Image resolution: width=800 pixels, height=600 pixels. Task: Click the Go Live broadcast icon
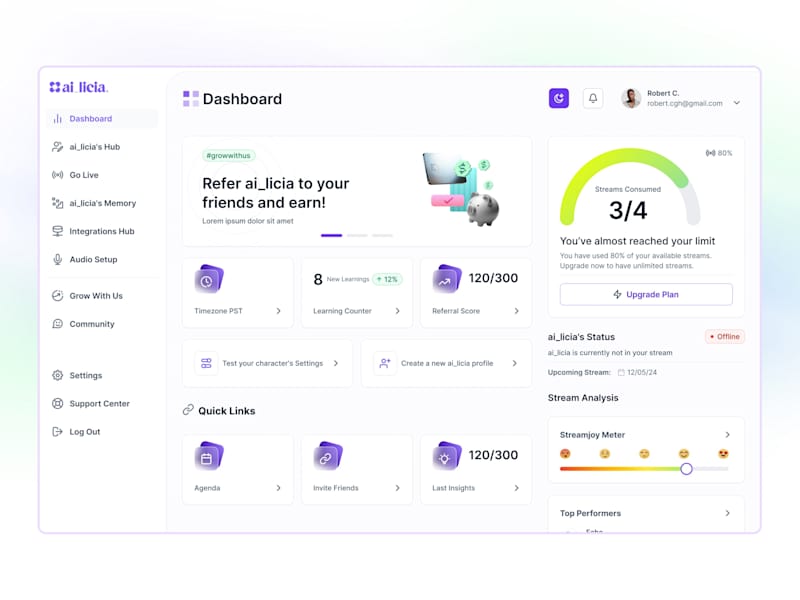tap(58, 175)
